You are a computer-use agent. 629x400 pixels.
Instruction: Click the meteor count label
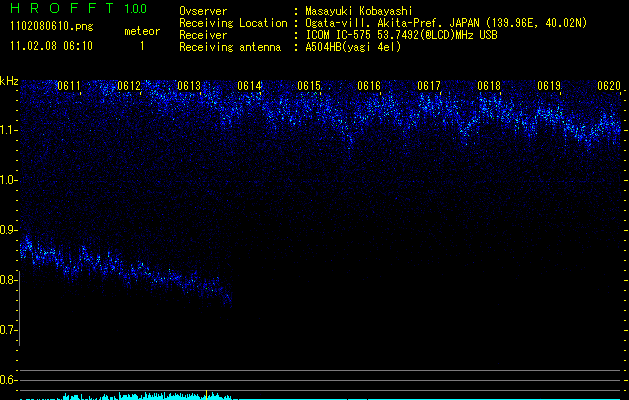[141, 31]
